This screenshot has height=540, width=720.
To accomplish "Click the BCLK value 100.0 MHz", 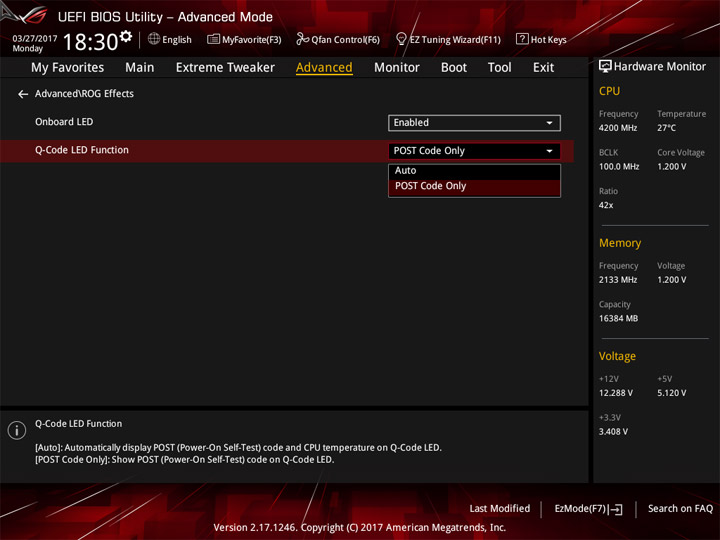I will [x=619, y=166].
